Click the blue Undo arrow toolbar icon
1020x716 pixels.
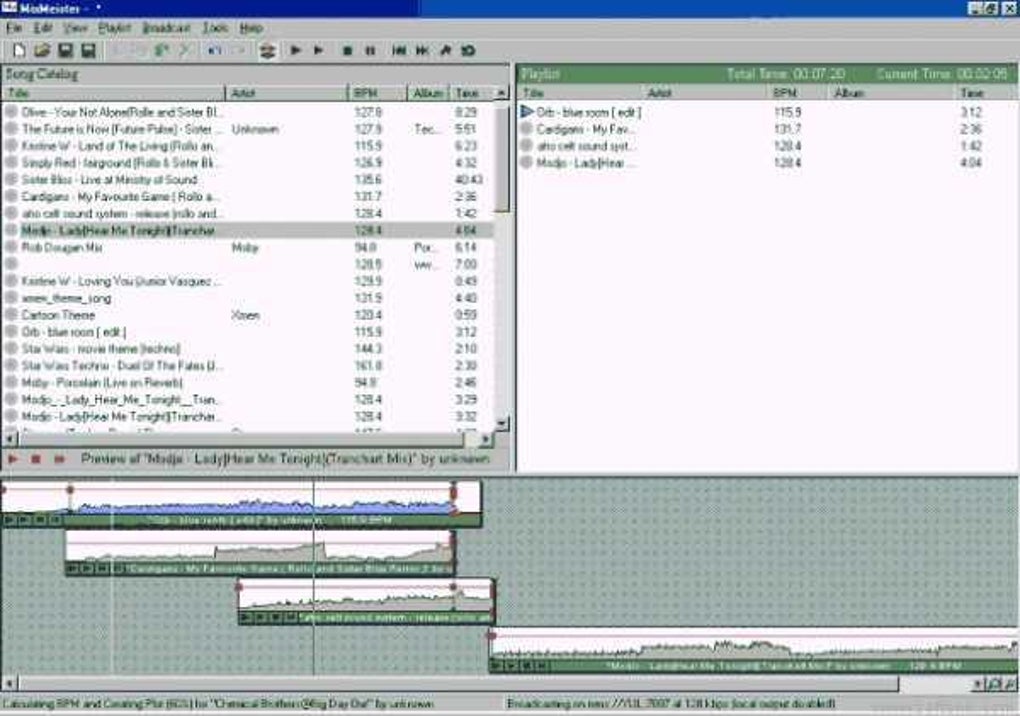point(214,51)
